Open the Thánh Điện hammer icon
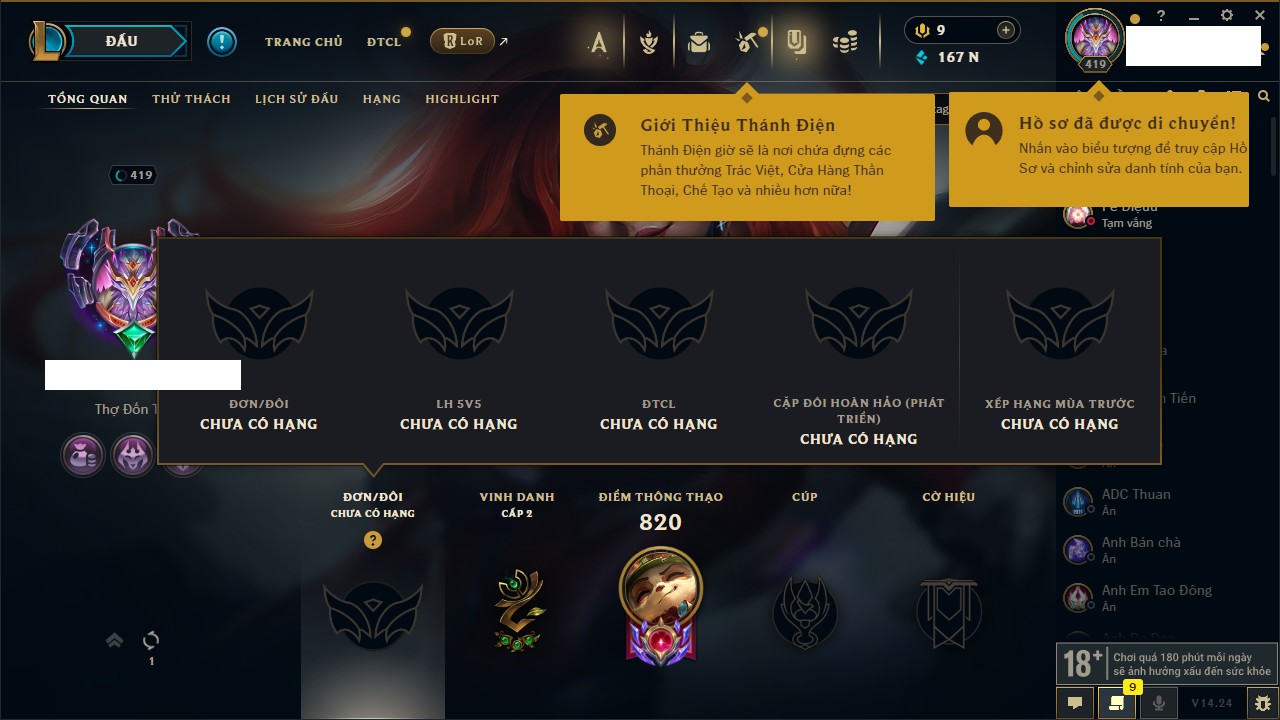The image size is (1280, 720). (747, 41)
